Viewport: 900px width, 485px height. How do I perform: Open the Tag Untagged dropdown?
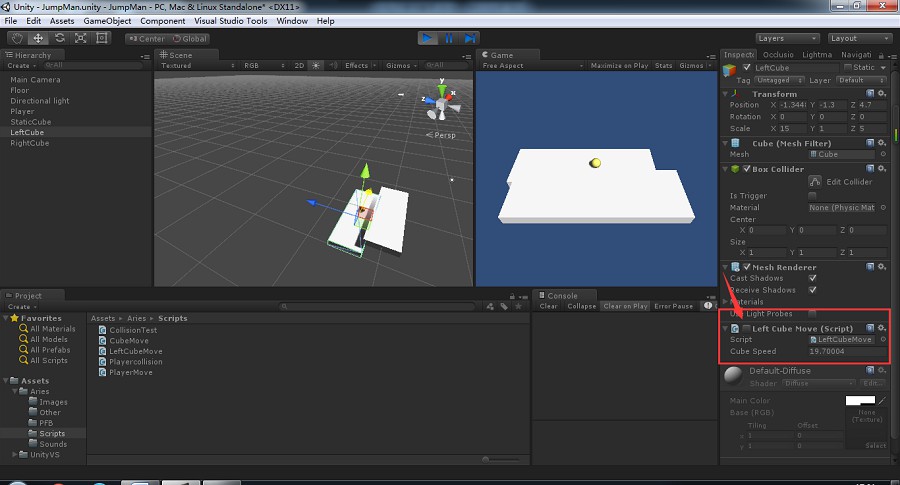tap(779, 80)
